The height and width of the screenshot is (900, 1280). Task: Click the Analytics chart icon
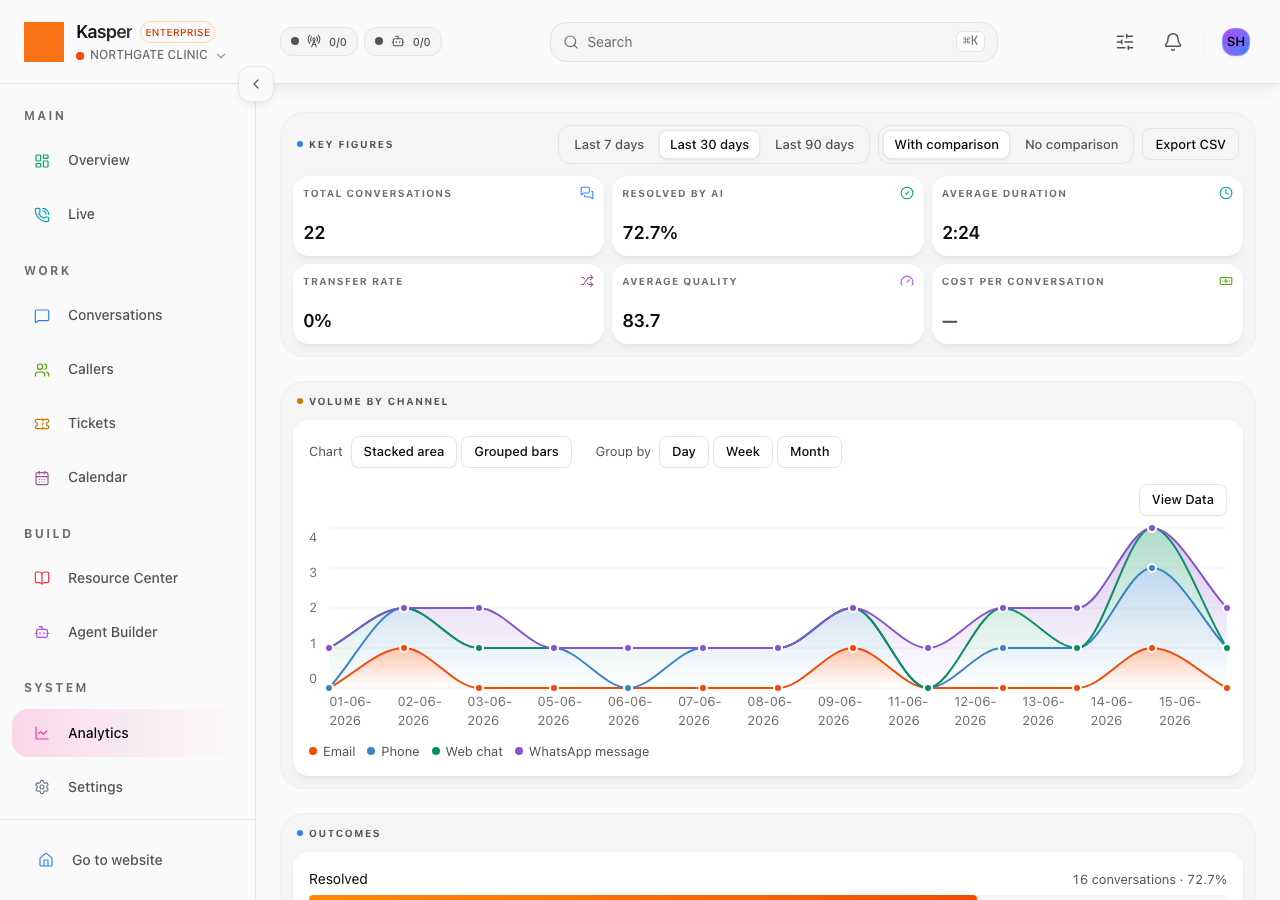pyautogui.click(x=42, y=733)
